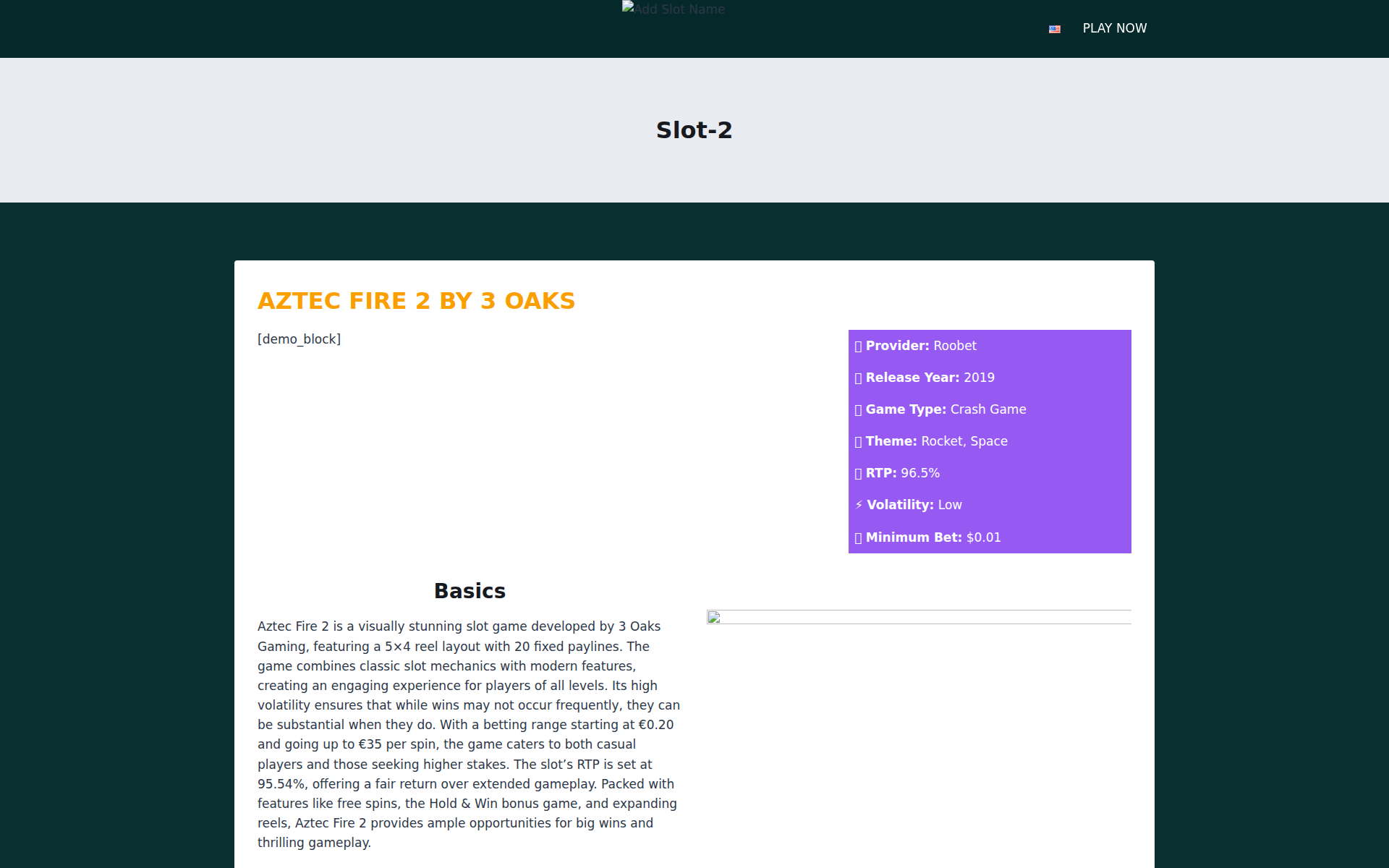
Task: Click the Aztec Fire 2 by 3 Oaks heading
Action: (x=416, y=301)
